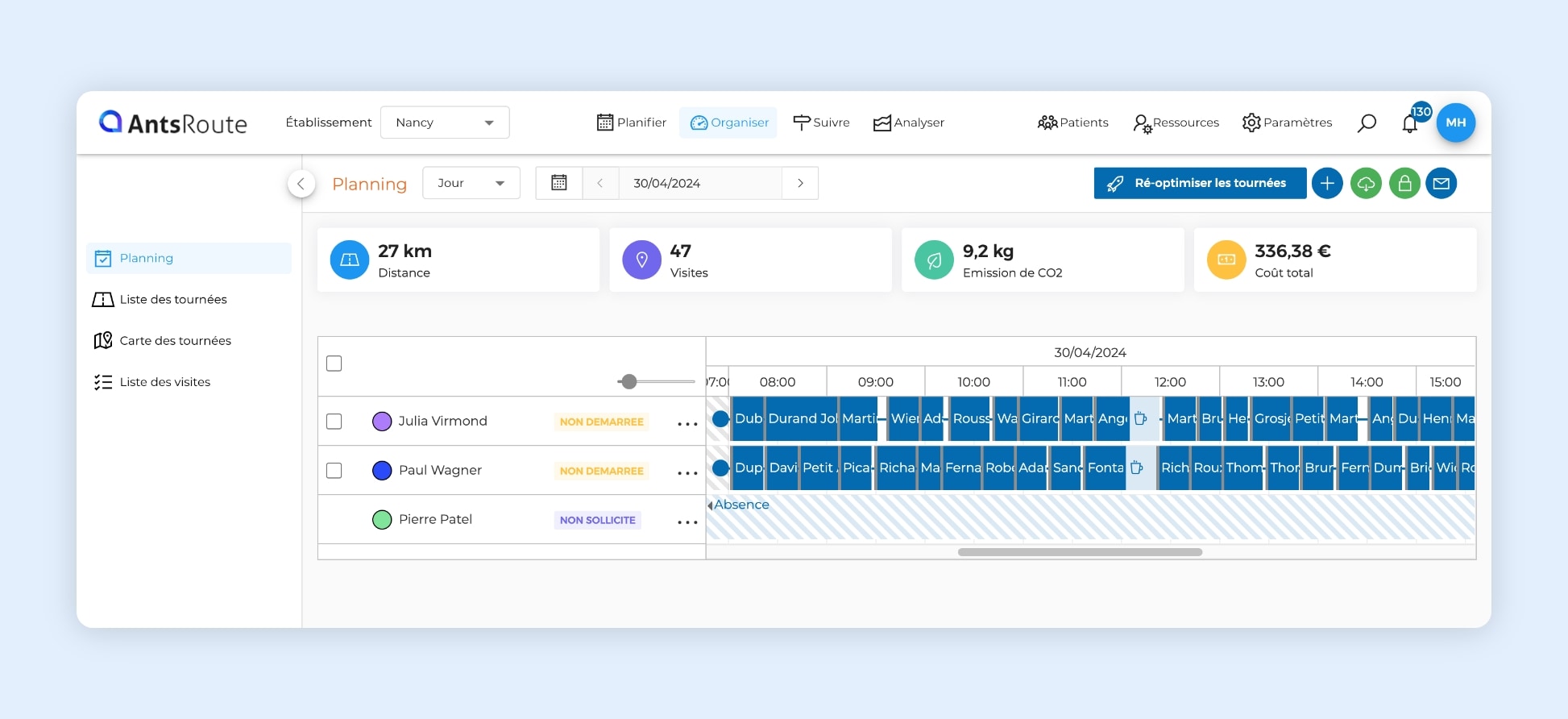Check the box for Julia Virmond
Screen dimensions: 1568x719
point(334,422)
